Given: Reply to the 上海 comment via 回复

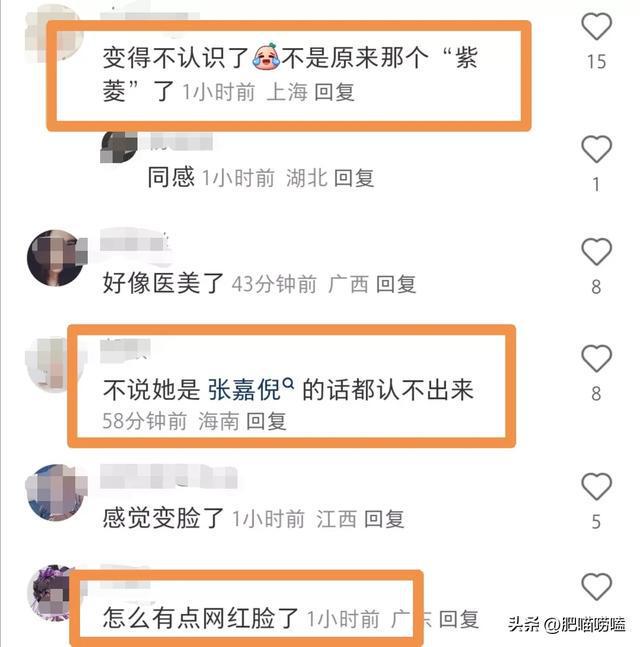Looking at the screenshot, I should coord(334,92).
